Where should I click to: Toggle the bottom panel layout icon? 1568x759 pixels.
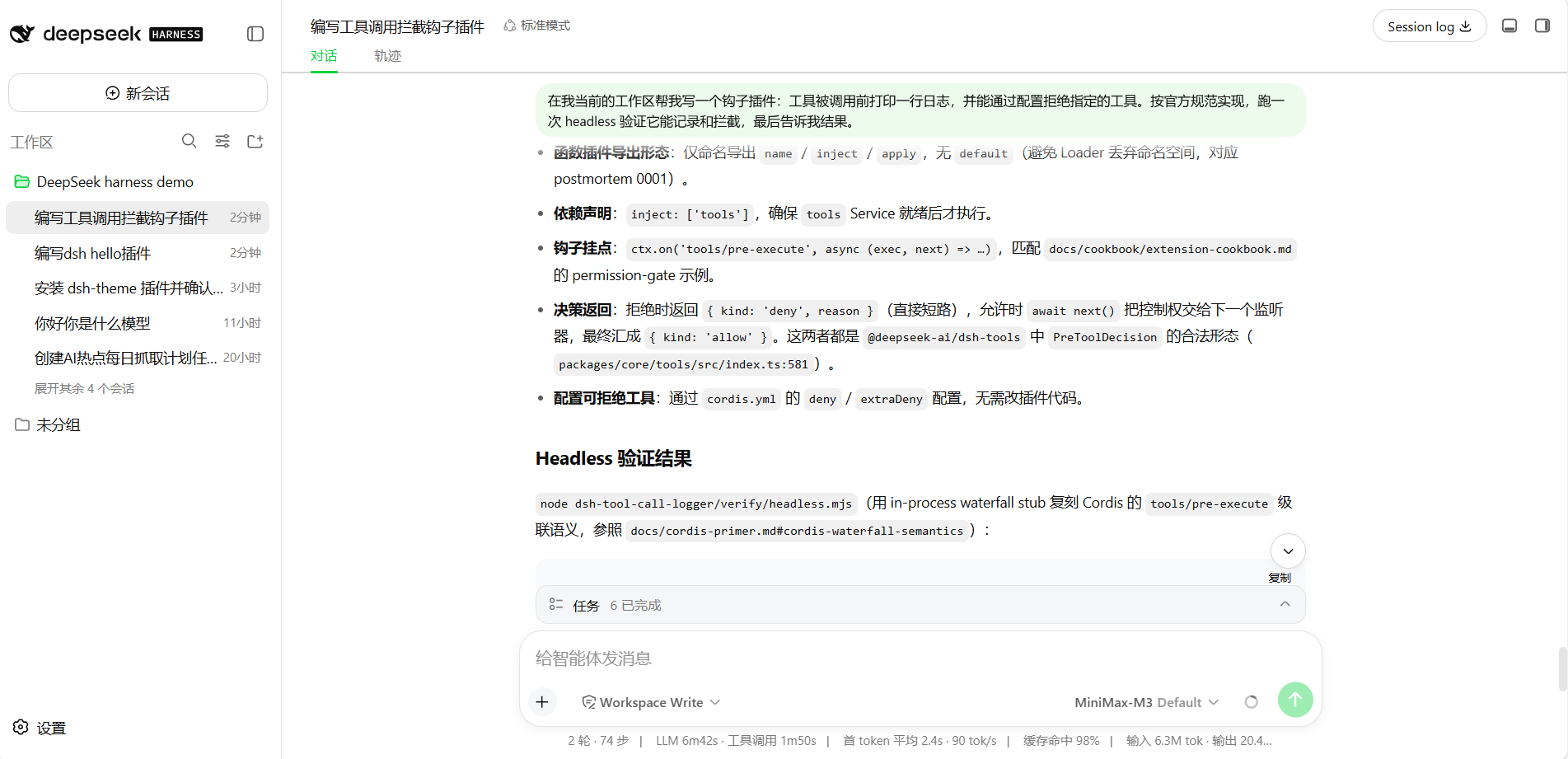point(1509,26)
